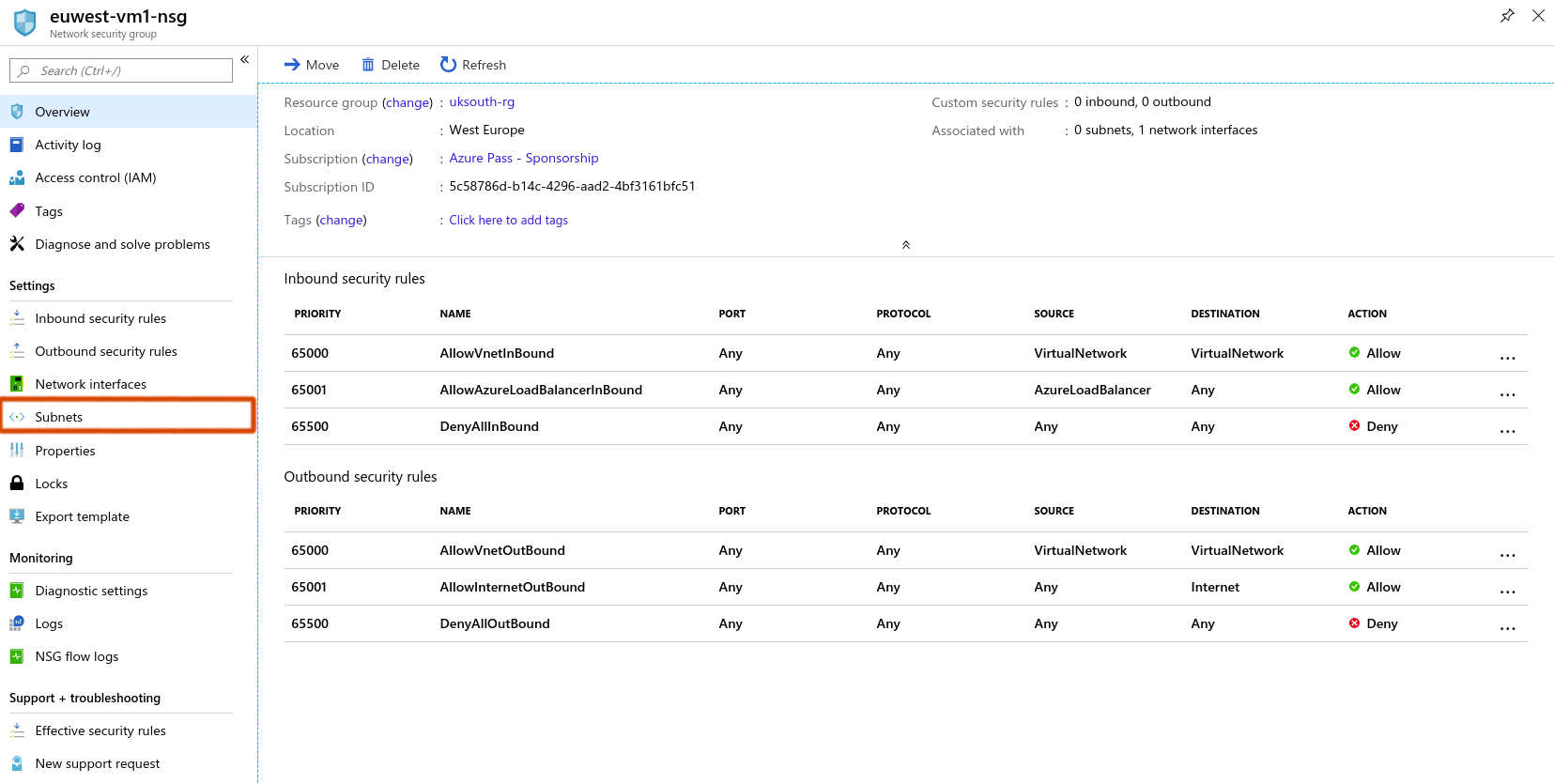
Task: Click AzureLoadBalancer source cell
Action: pos(1092,390)
